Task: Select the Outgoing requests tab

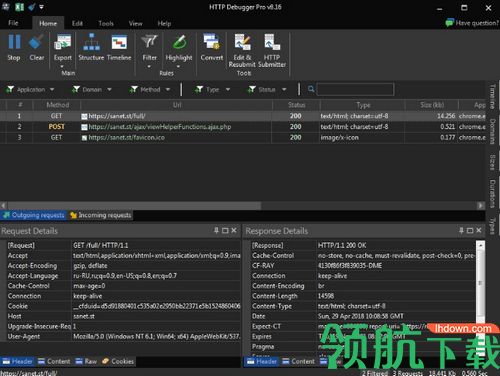Action: [x=34, y=215]
